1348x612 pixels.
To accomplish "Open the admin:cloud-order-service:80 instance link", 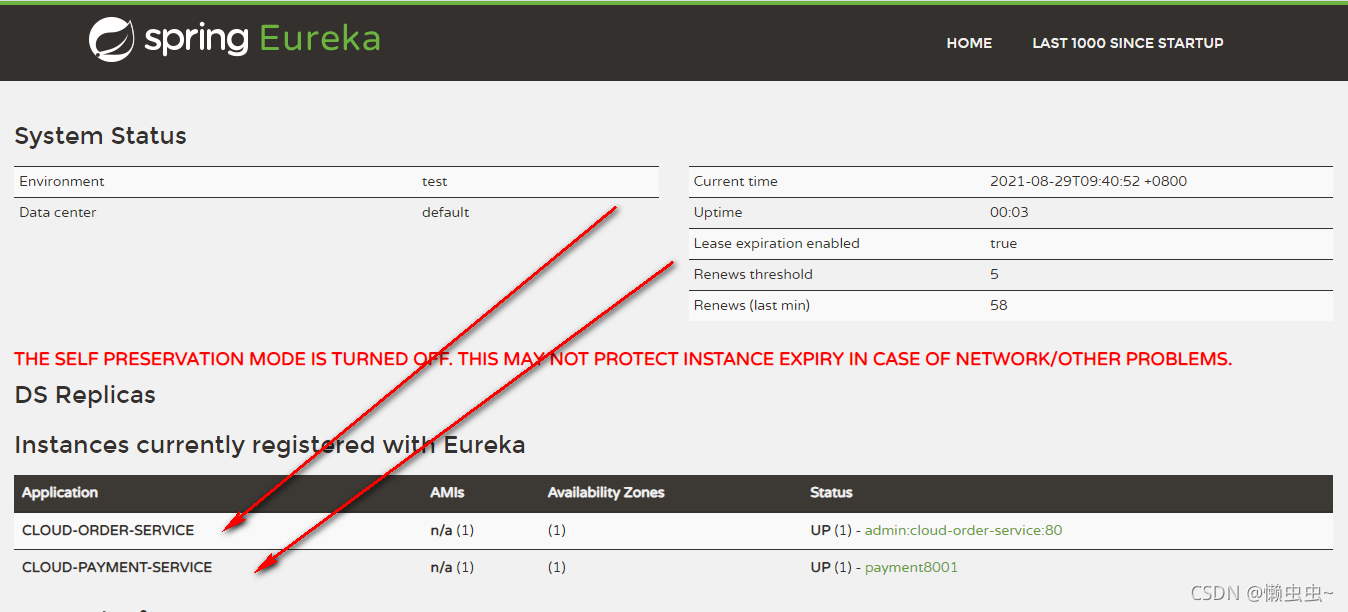I will point(963,530).
